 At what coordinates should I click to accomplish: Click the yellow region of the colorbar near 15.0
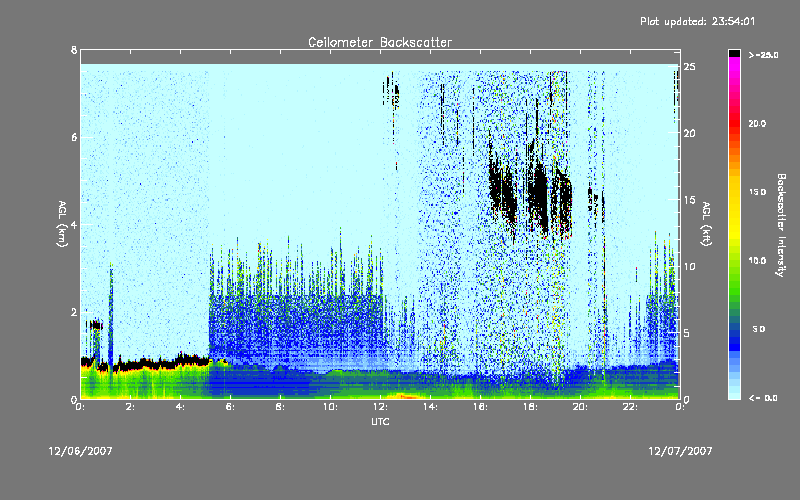click(x=734, y=193)
